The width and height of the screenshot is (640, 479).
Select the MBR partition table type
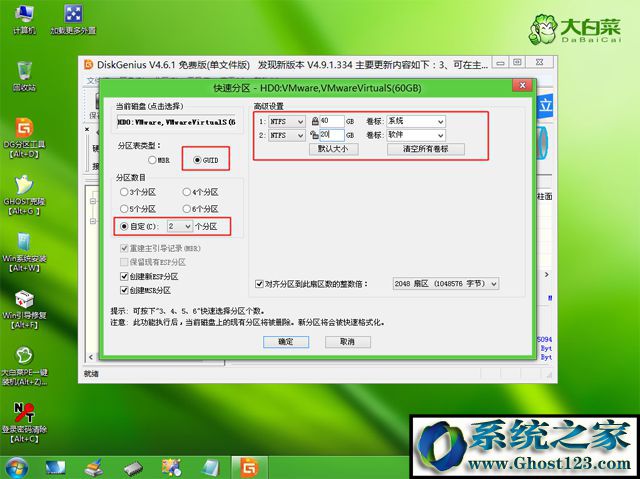pos(159,160)
